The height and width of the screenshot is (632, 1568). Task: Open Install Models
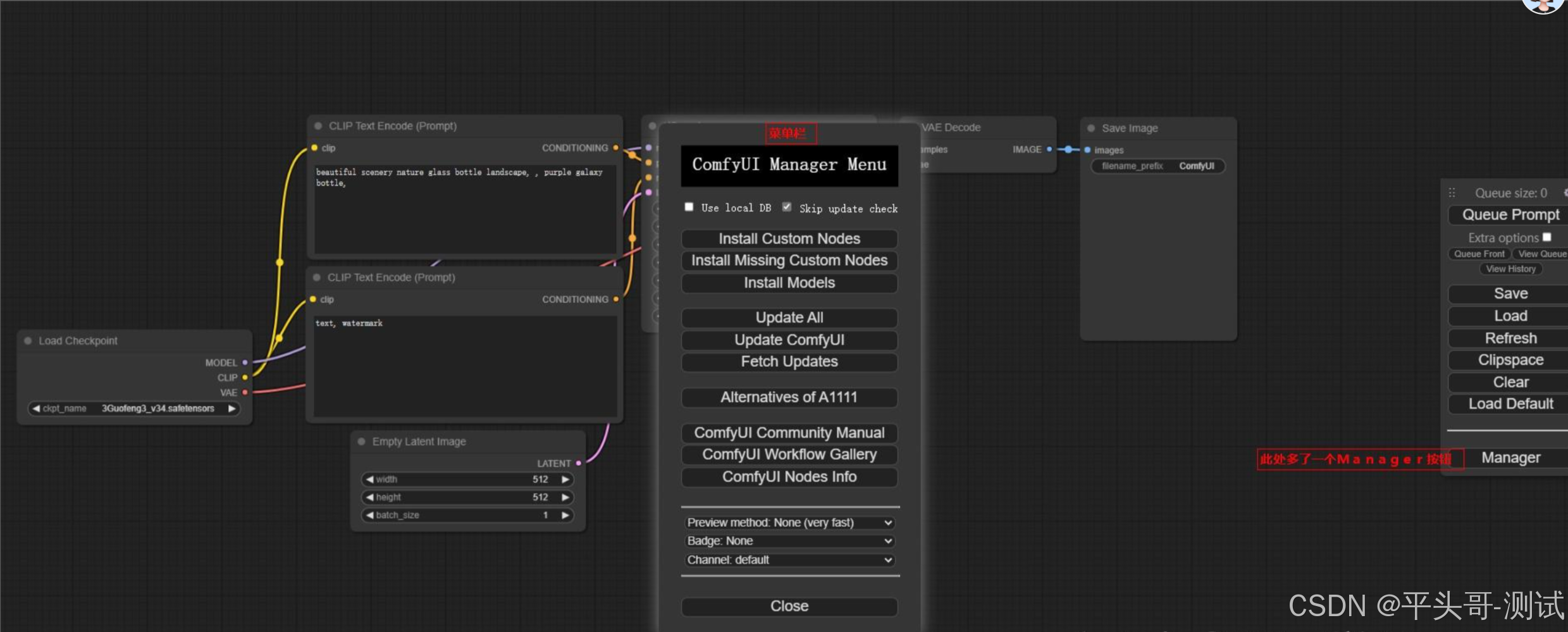point(789,283)
